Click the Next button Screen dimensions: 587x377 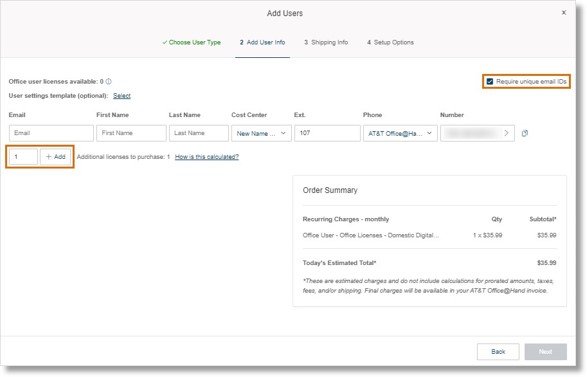[545, 352]
